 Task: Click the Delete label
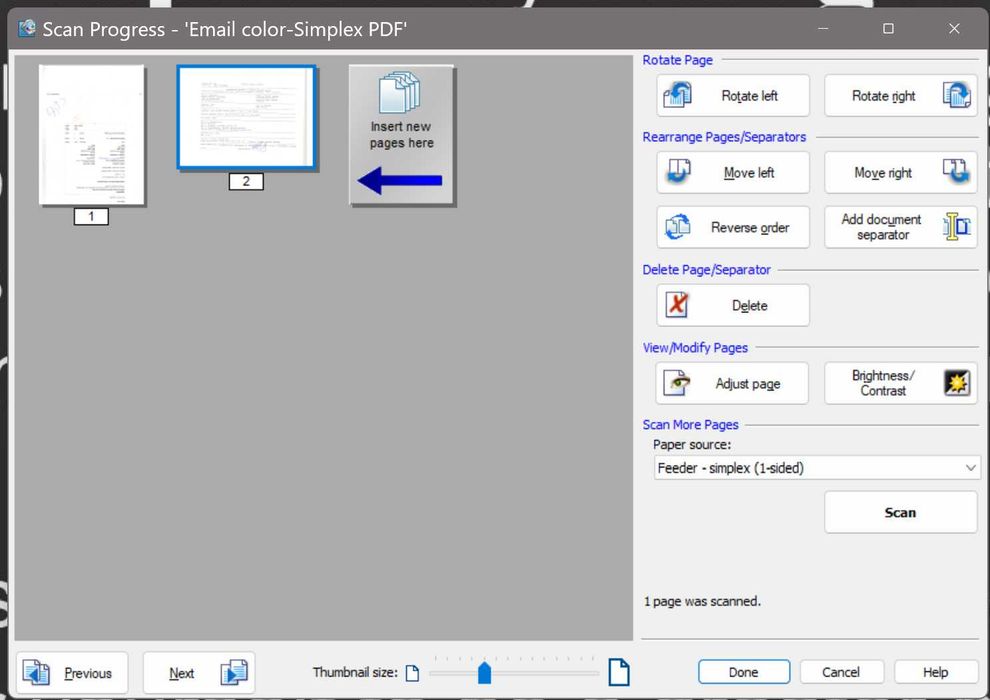[749, 306]
